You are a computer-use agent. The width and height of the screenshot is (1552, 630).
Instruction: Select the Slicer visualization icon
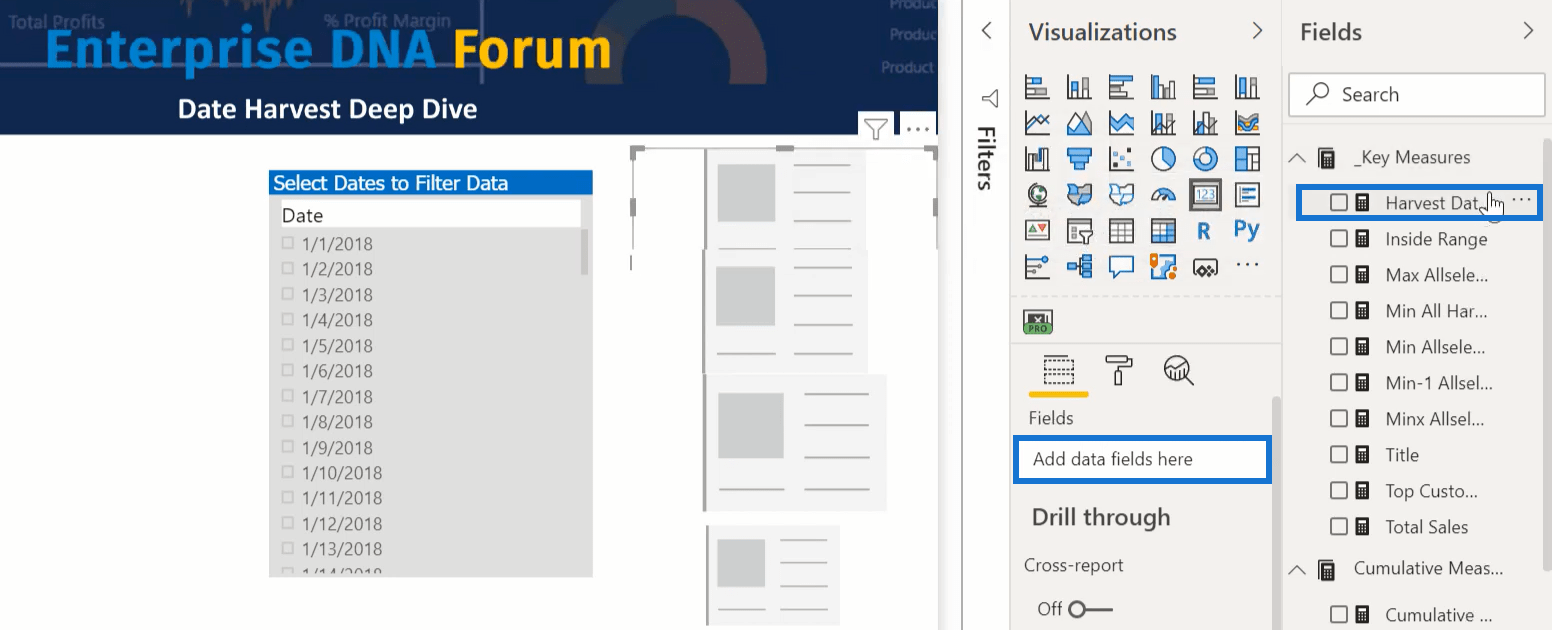coord(1079,231)
